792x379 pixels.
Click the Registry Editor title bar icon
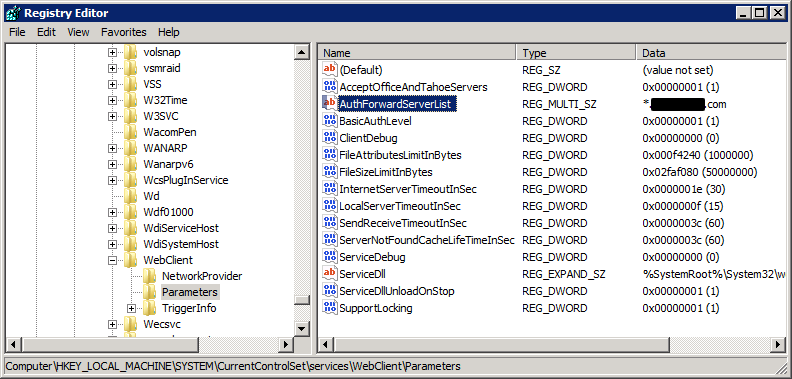point(13,13)
